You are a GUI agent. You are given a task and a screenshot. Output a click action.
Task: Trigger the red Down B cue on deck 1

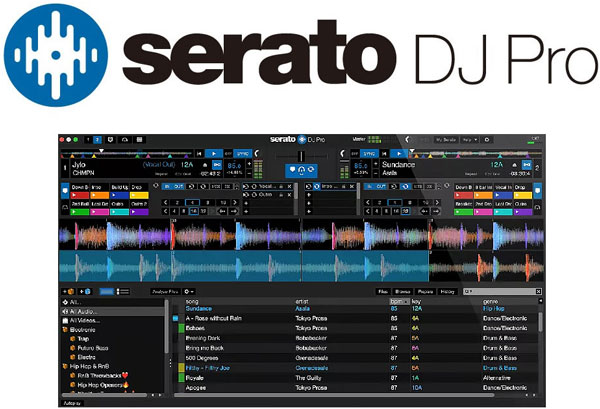(x=80, y=196)
